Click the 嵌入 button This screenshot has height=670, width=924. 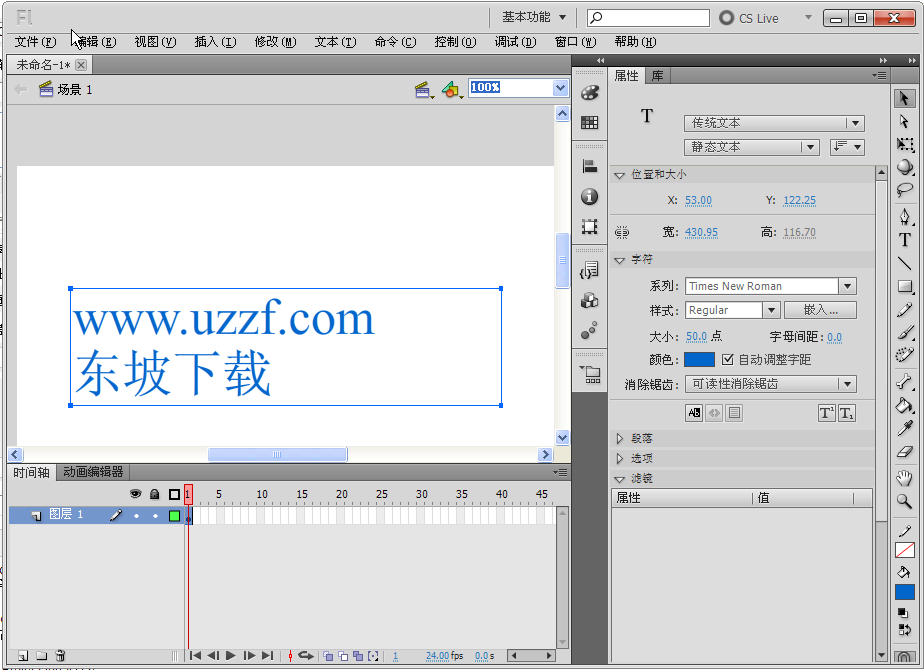[821, 310]
